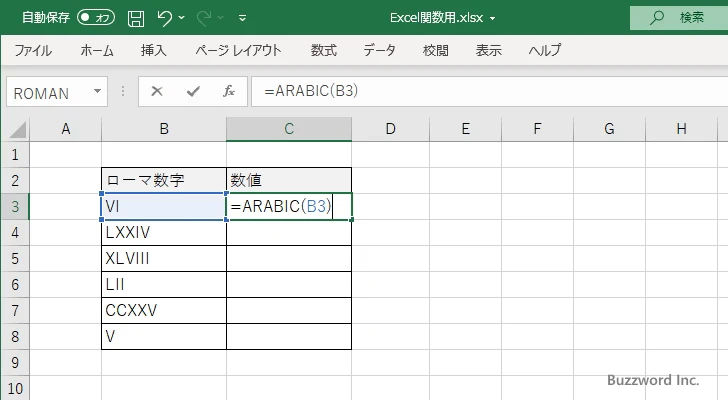Open the Undo history dropdown arrow

coord(182,18)
